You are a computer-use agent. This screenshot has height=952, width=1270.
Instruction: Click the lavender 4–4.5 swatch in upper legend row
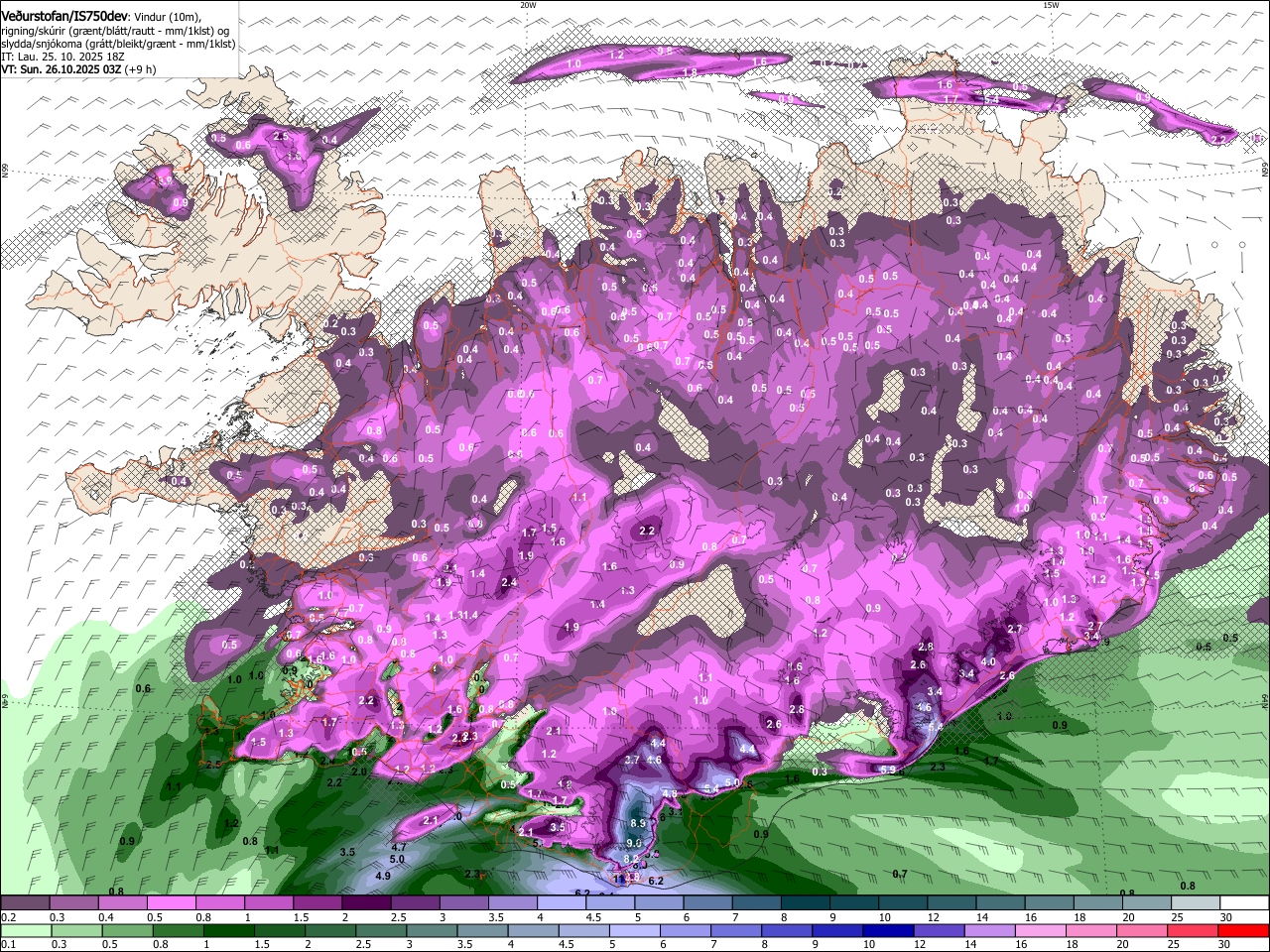click(561, 902)
